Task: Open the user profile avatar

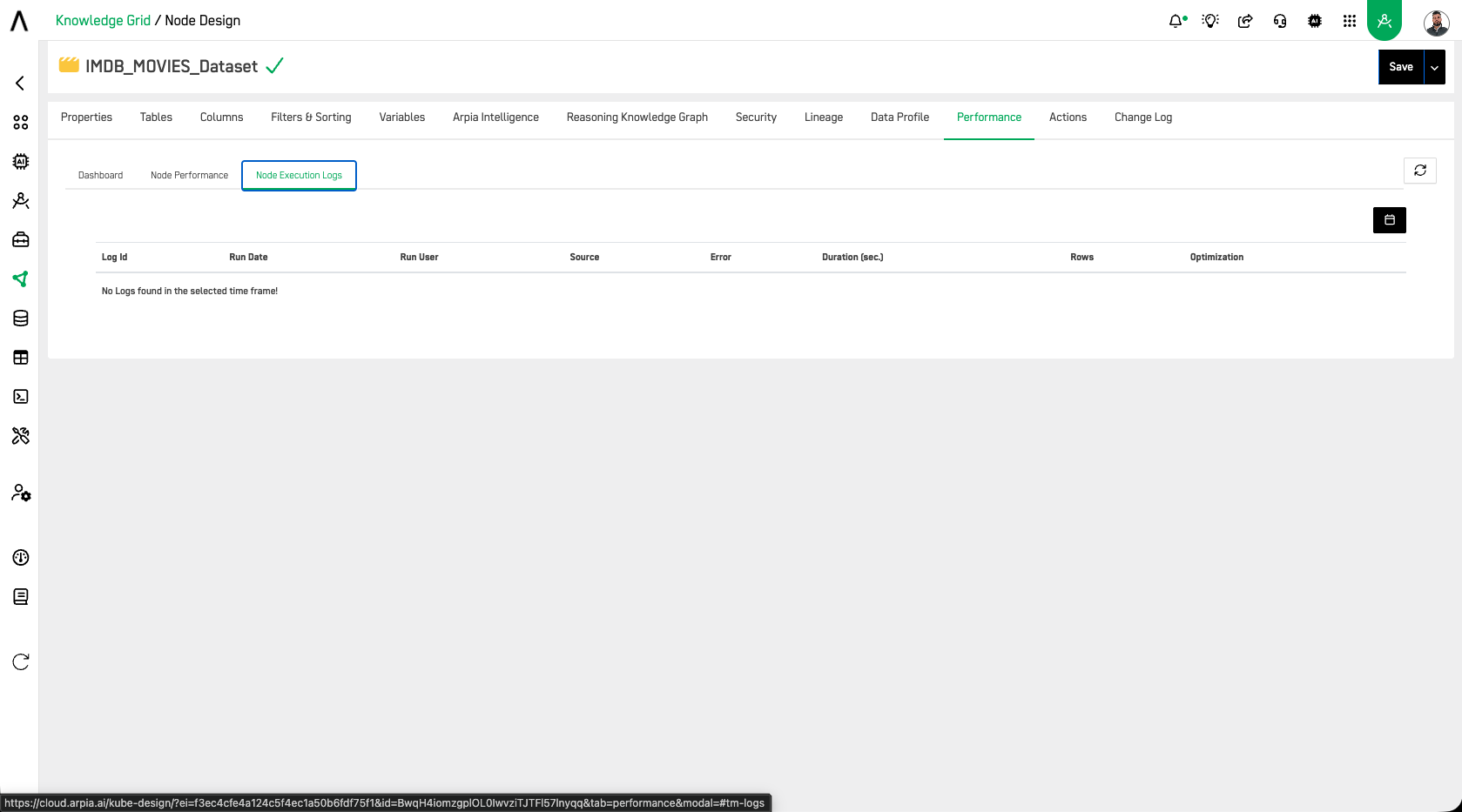Action: [x=1437, y=23]
